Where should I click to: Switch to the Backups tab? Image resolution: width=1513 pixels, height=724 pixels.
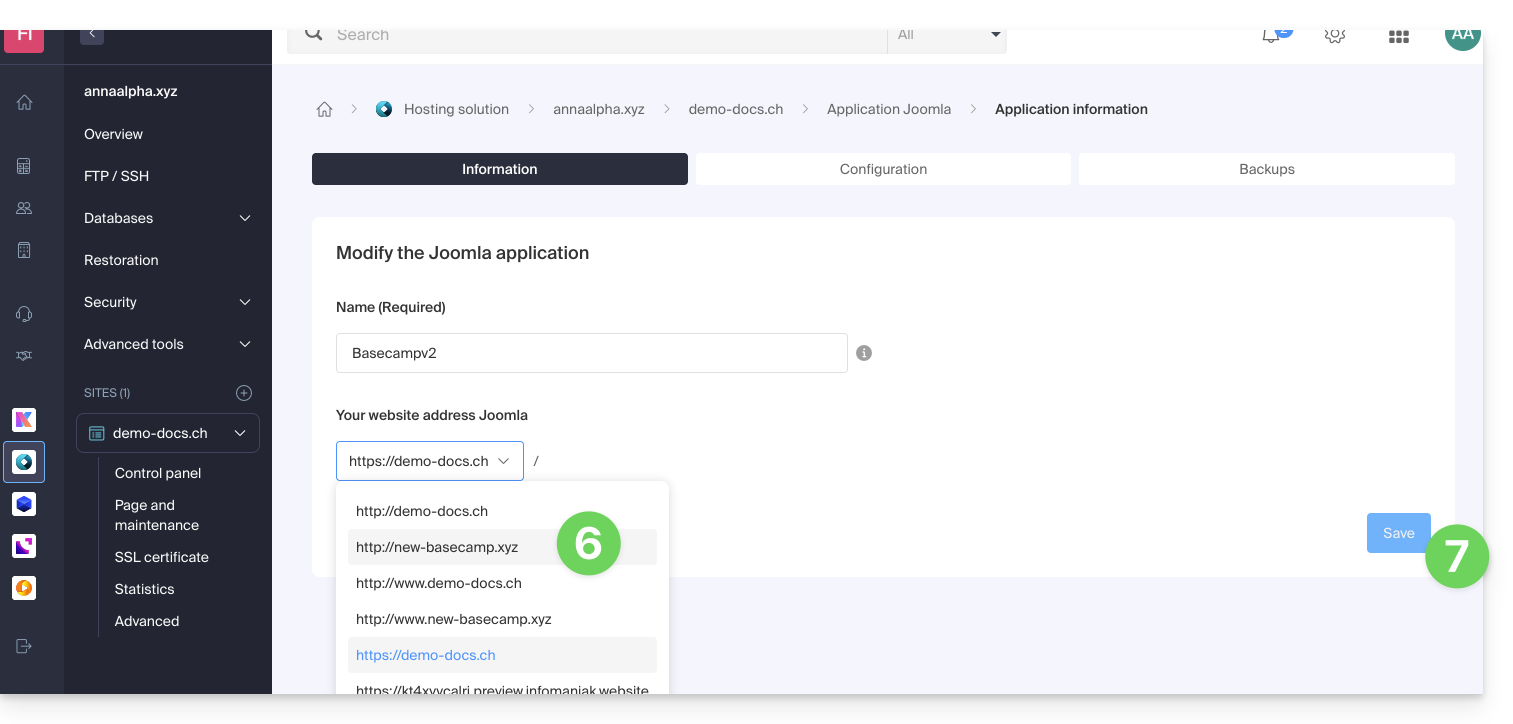(1266, 169)
